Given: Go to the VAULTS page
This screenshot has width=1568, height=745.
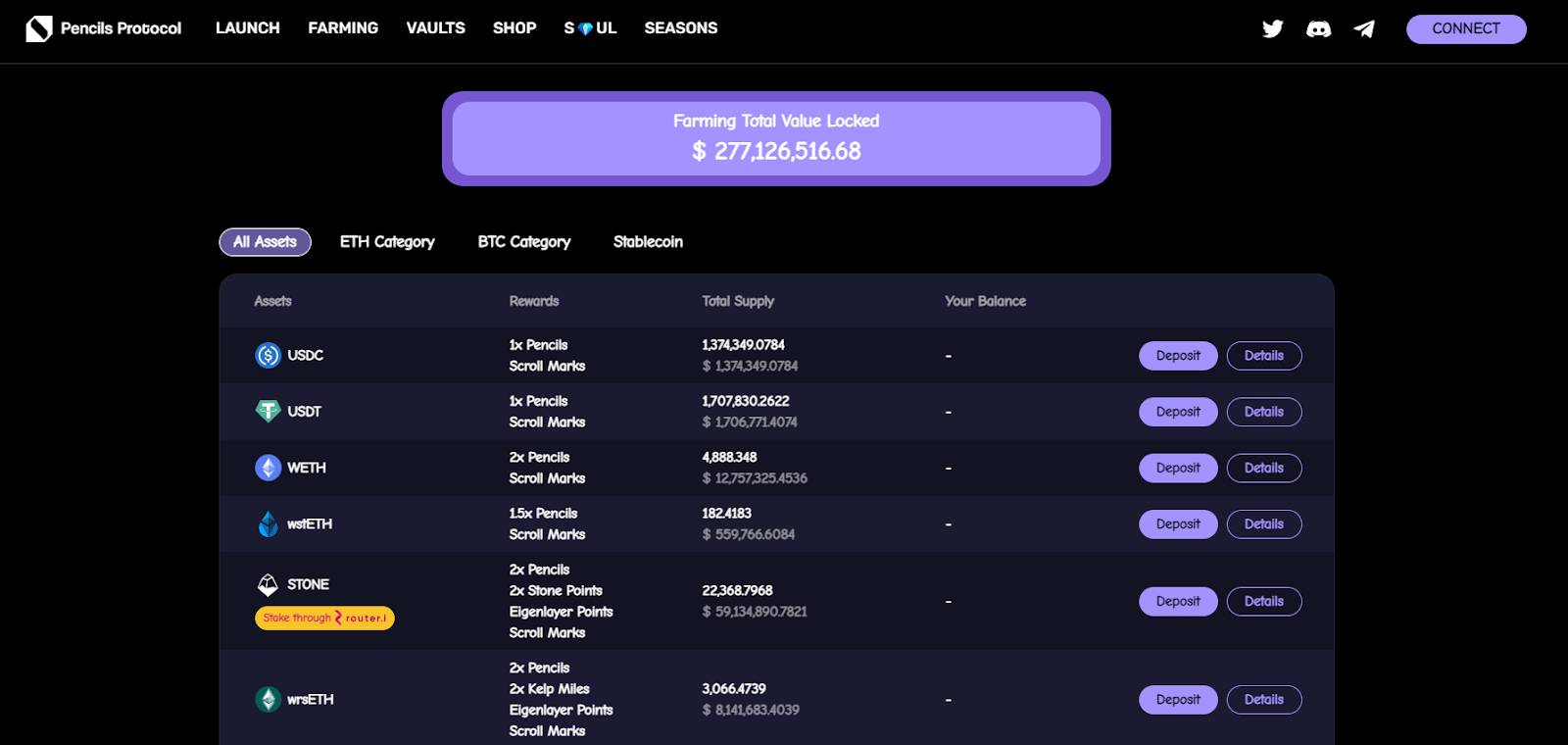Looking at the screenshot, I should click(436, 28).
